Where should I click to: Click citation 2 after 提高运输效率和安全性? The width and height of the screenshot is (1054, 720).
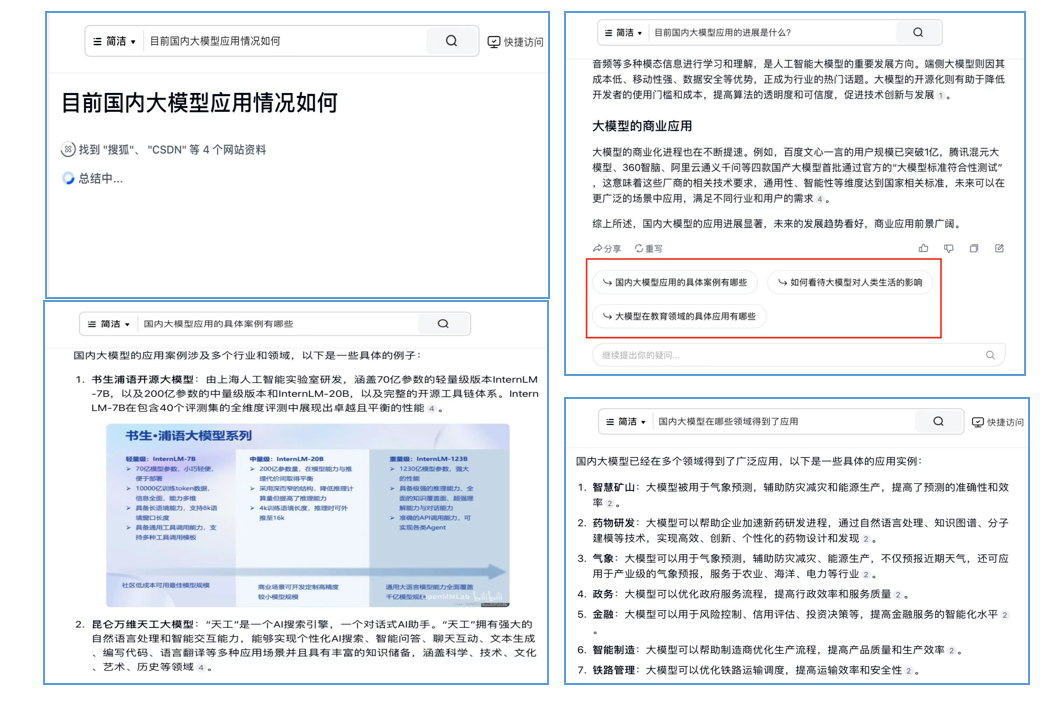tap(908, 671)
